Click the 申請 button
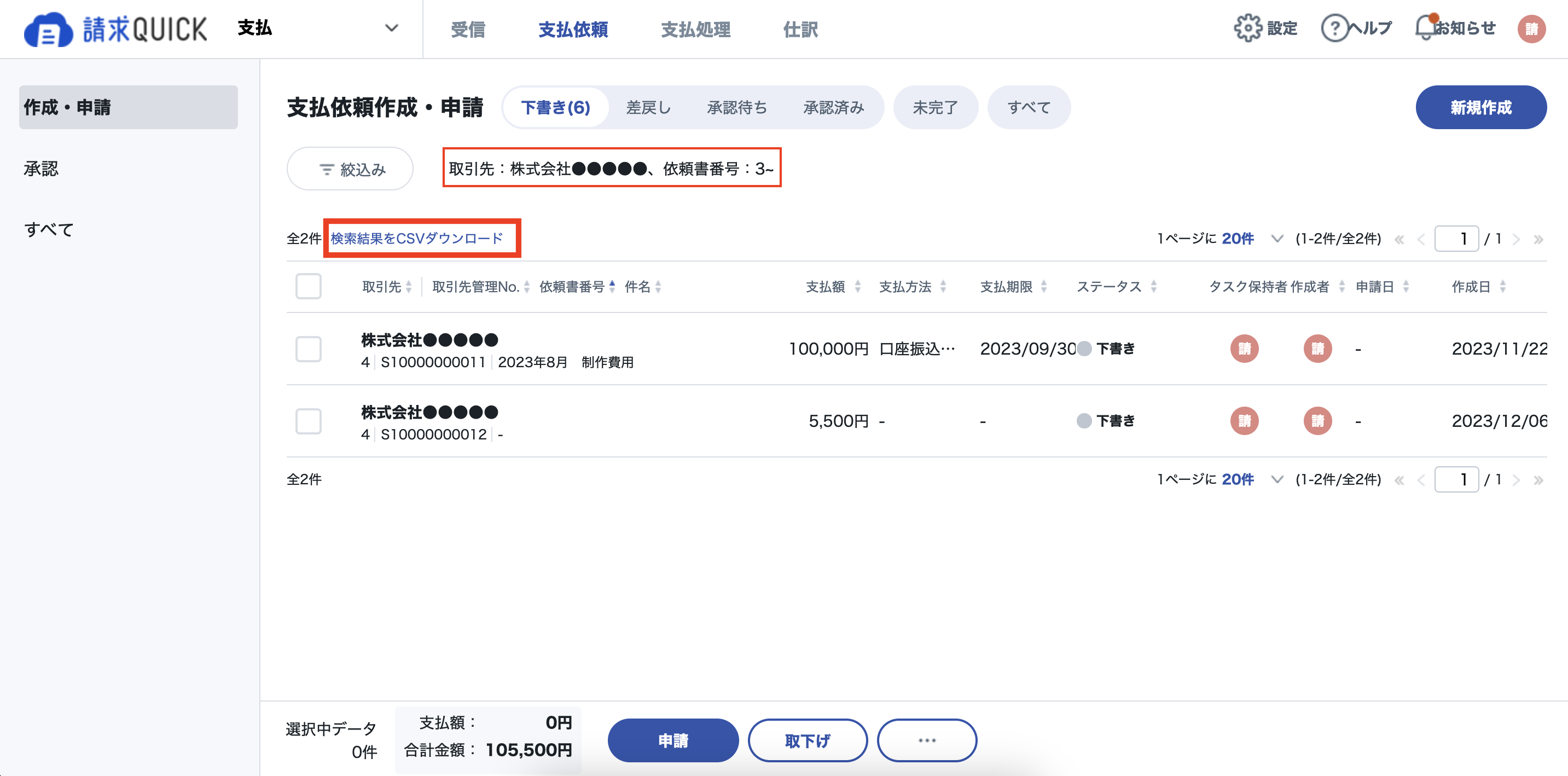 672,740
